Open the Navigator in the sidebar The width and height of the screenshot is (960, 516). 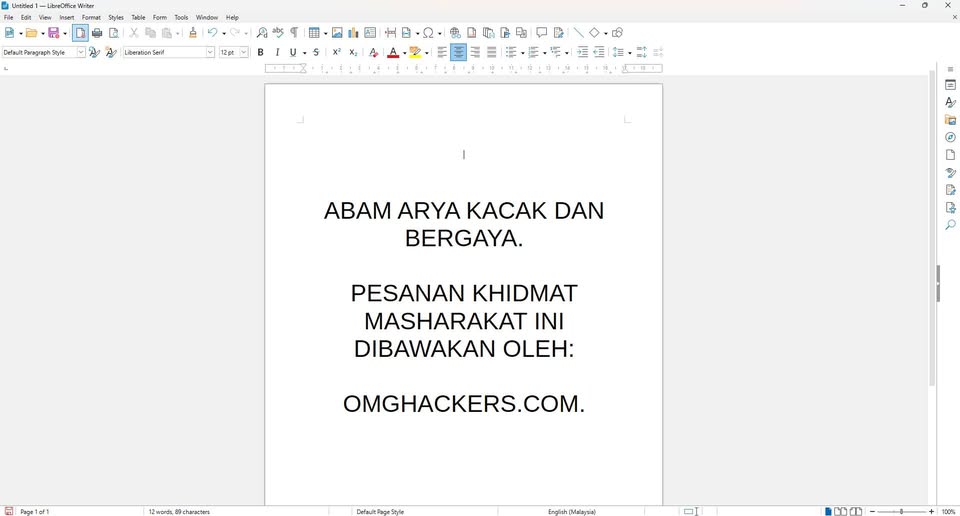click(x=950, y=137)
